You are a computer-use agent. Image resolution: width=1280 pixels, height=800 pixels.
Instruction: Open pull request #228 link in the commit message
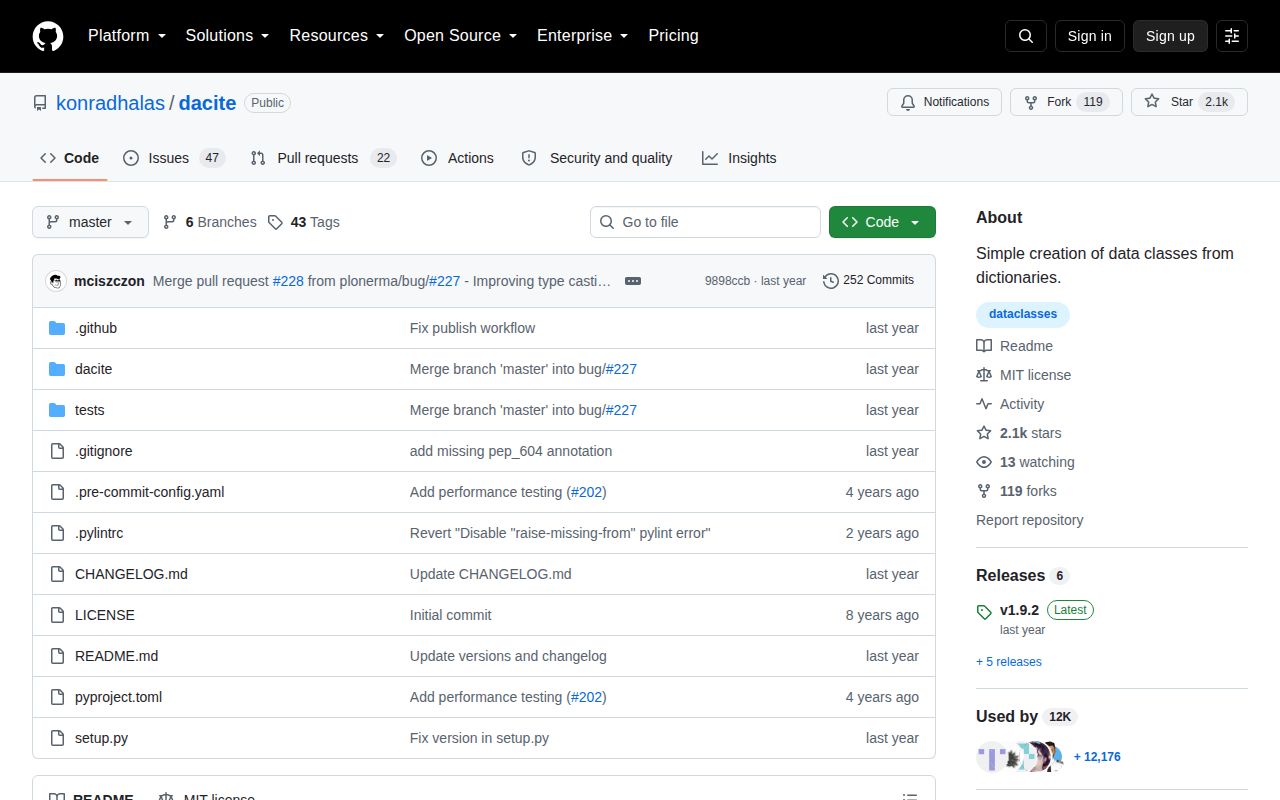click(x=288, y=281)
